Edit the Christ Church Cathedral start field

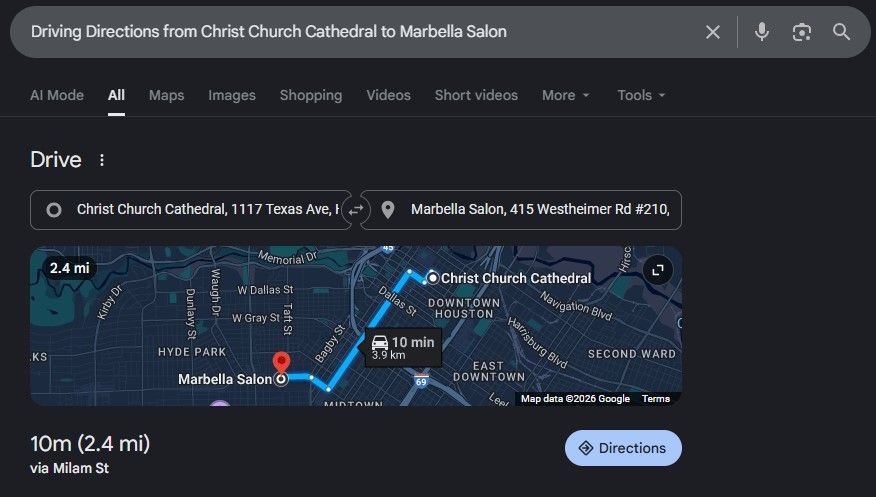coord(200,210)
